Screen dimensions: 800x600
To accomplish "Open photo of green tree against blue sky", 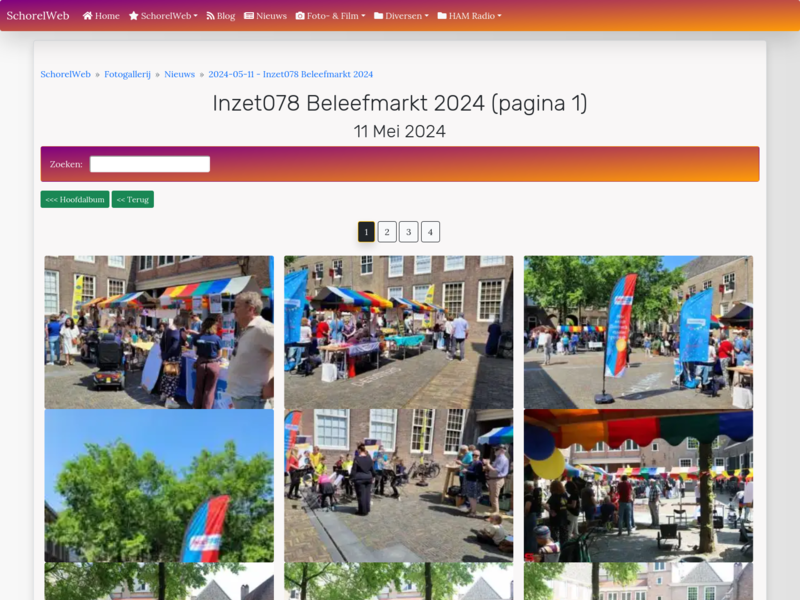I will [x=159, y=486].
